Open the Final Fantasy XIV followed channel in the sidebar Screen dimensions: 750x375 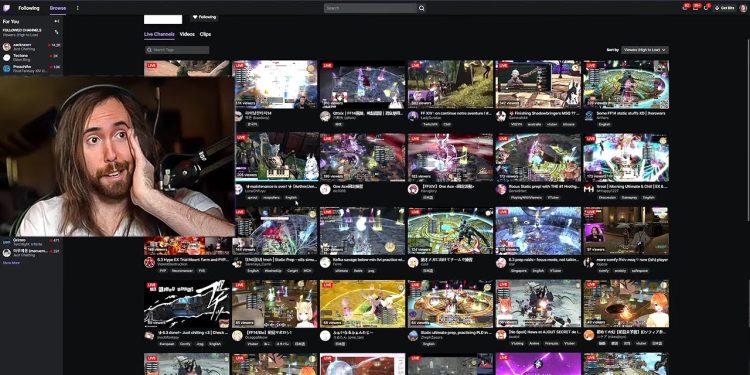tap(31, 68)
